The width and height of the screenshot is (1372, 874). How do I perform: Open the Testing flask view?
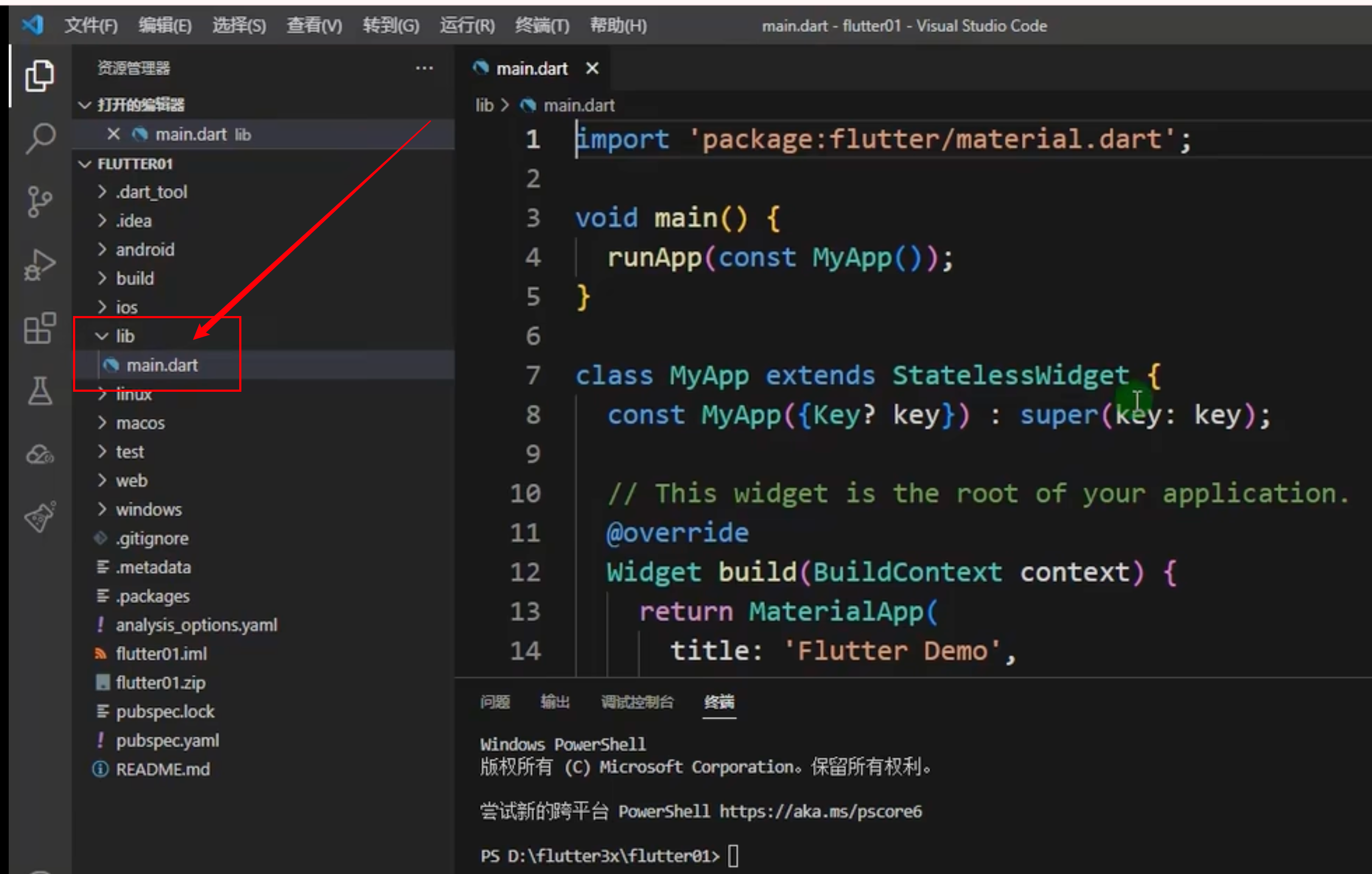click(39, 391)
